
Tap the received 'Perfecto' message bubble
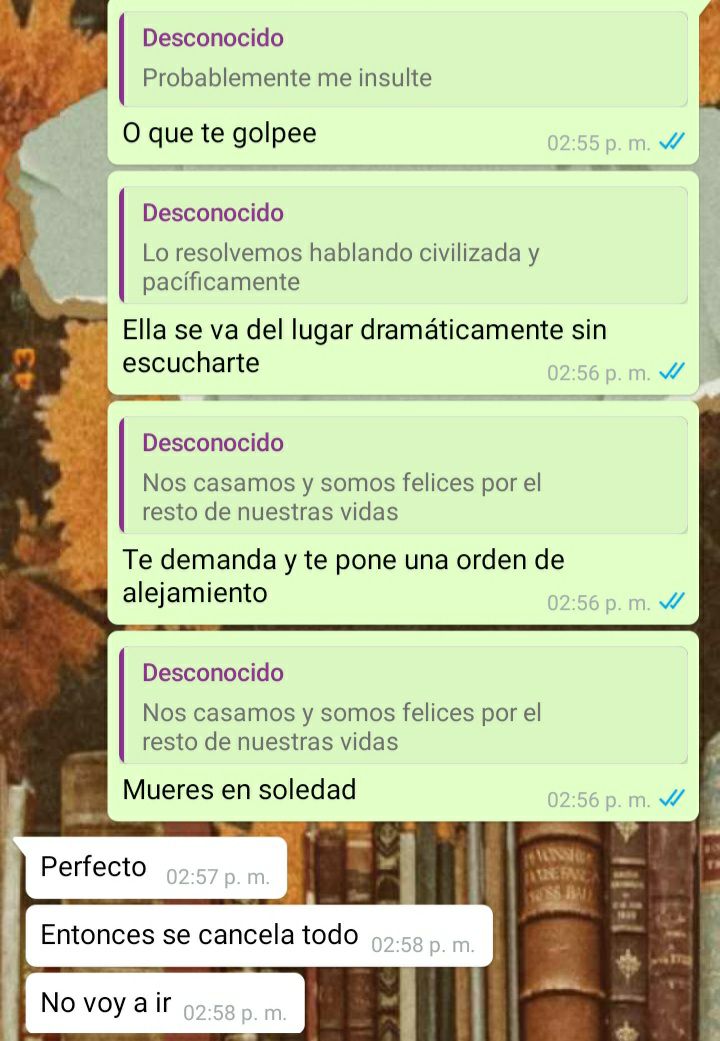[155, 868]
